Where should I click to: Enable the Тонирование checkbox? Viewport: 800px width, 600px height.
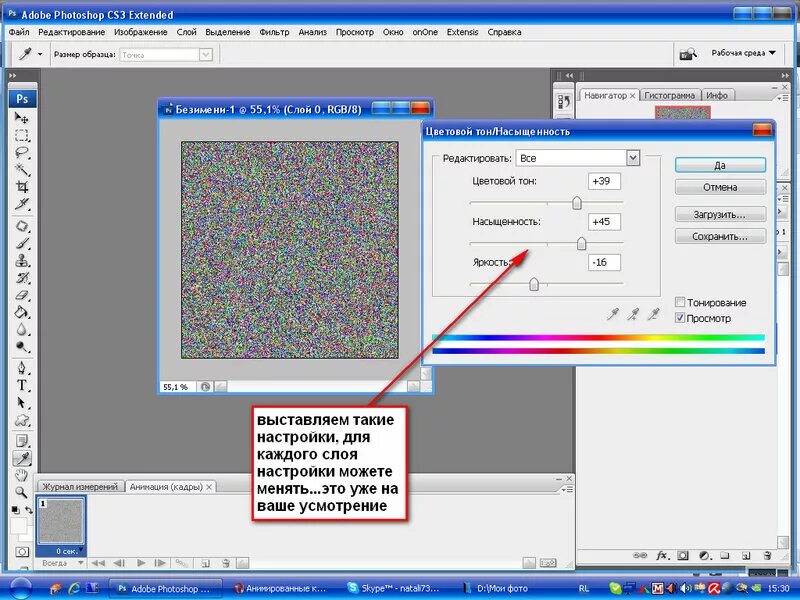pos(680,302)
